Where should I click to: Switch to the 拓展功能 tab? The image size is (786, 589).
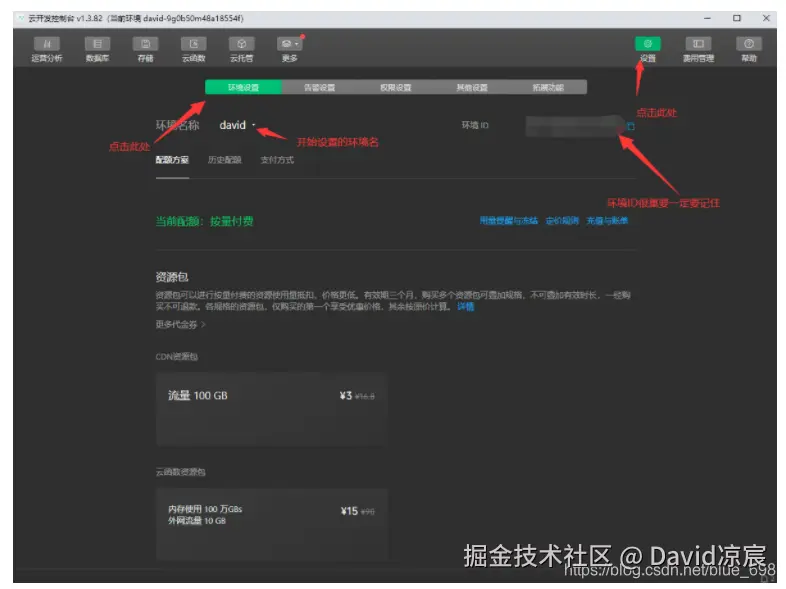point(548,87)
